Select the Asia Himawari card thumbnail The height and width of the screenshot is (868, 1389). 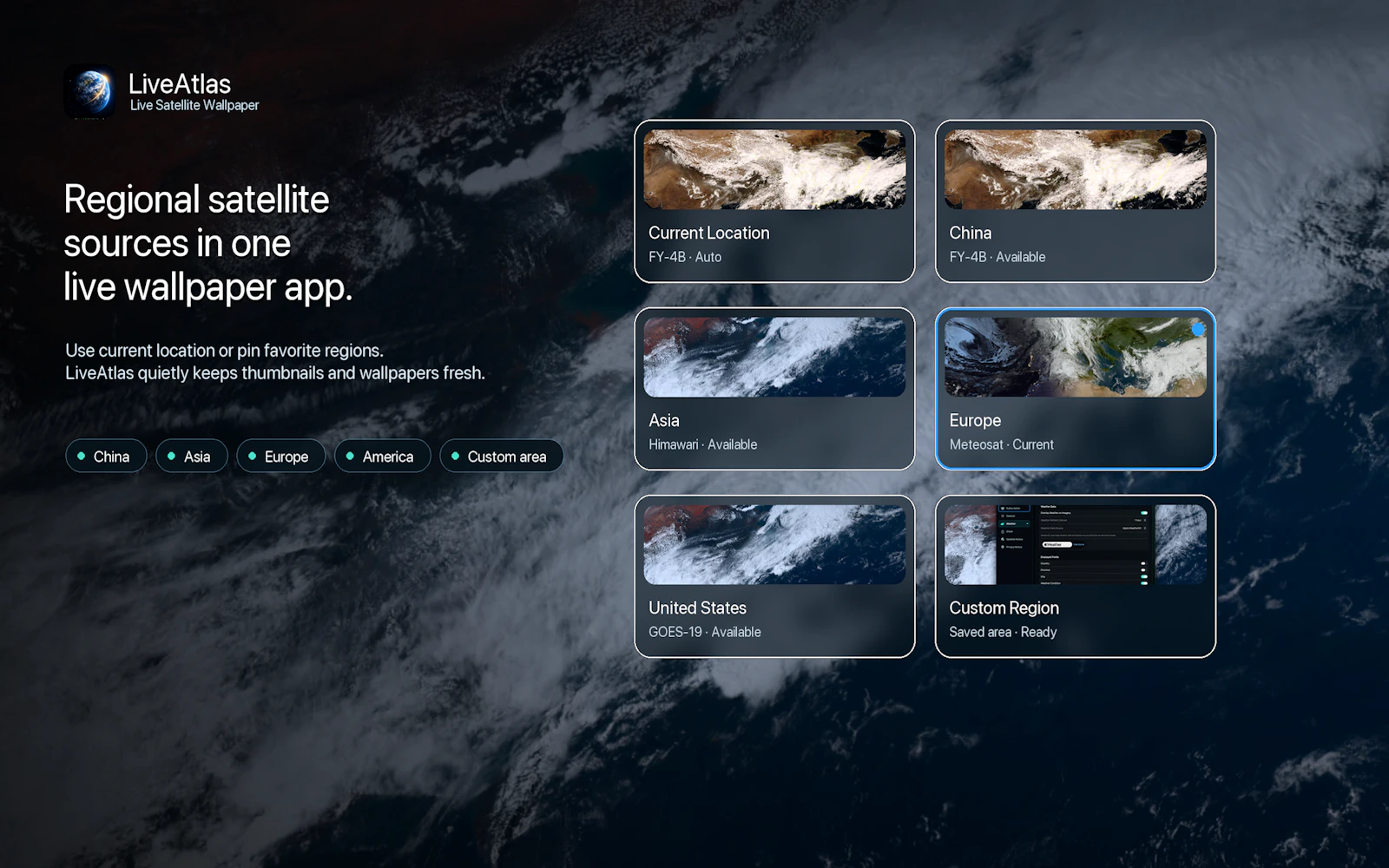[x=774, y=357]
